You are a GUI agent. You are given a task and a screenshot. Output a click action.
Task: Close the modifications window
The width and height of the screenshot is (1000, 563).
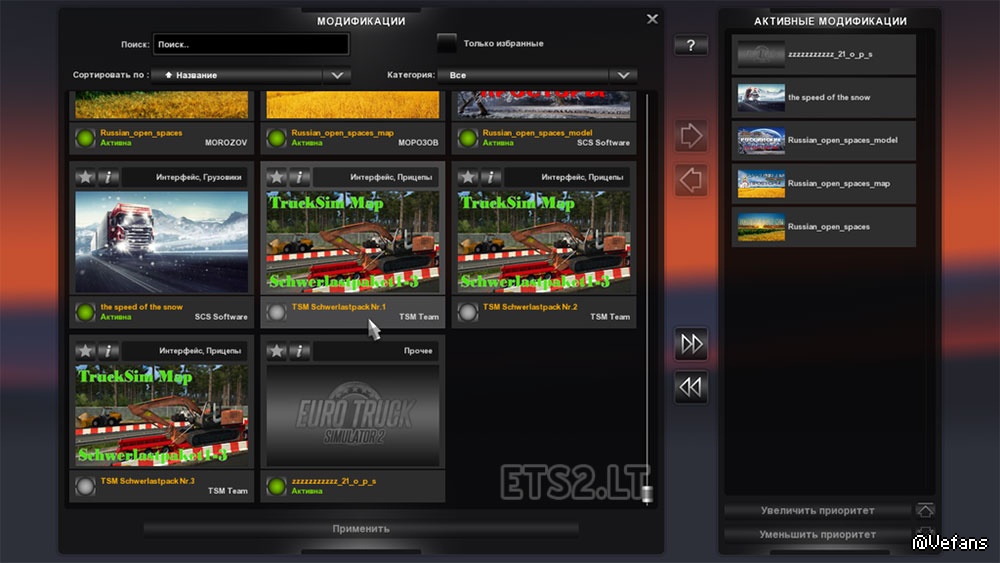652,19
